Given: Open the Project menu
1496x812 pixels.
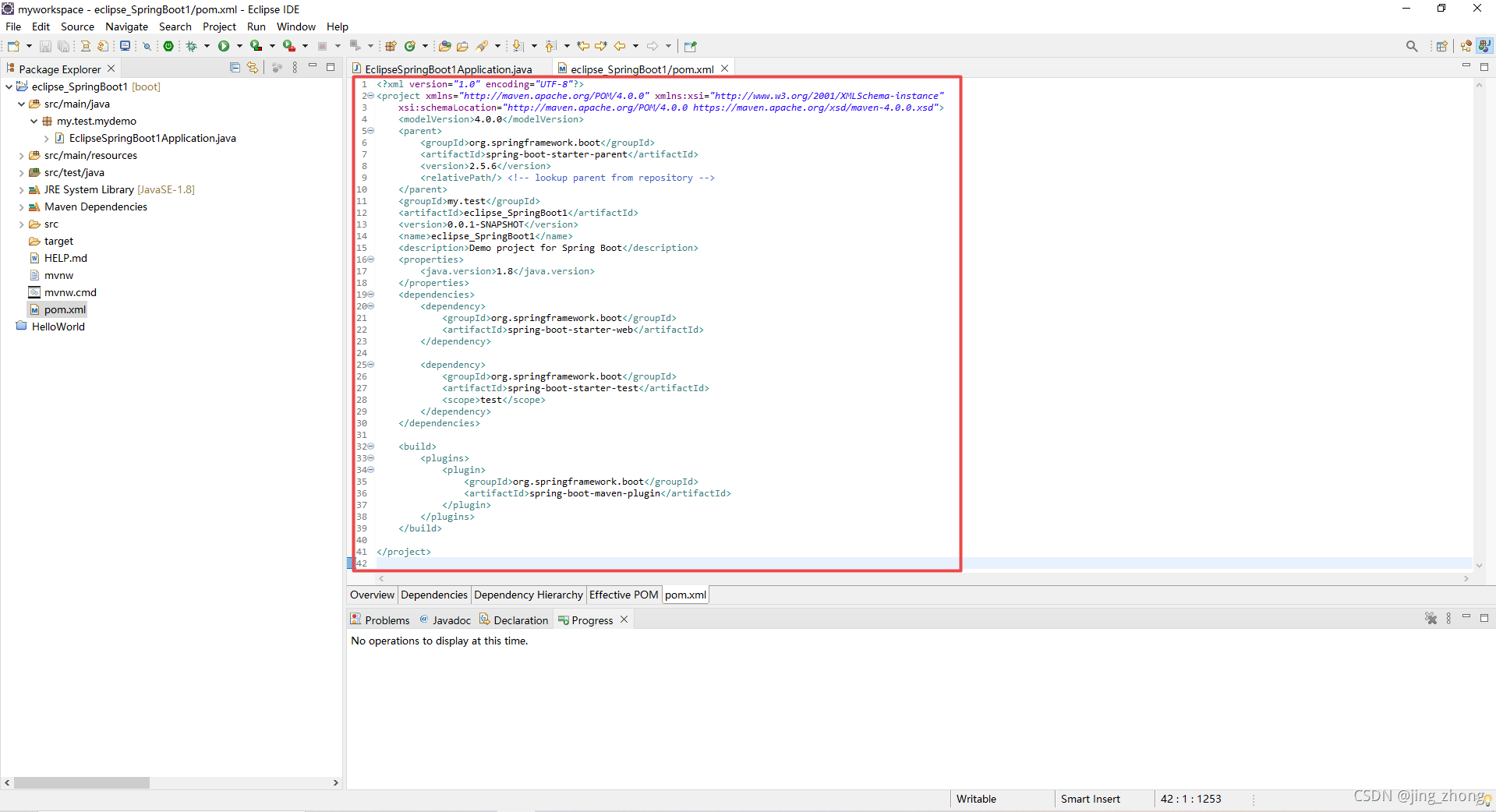Looking at the screenshot, I should [219, 26].
